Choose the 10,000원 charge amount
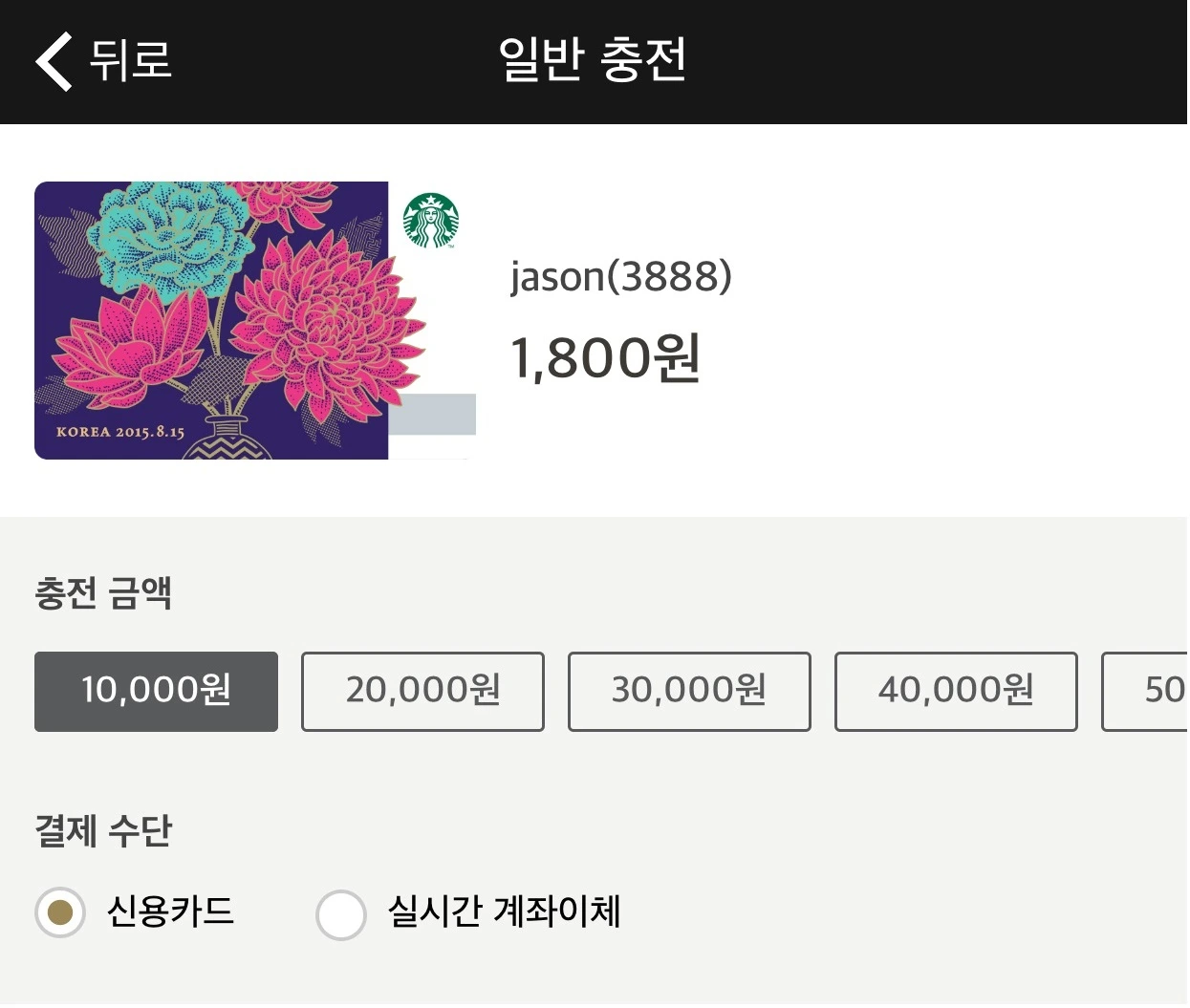Viewport: 1190px width, 1008px height. (156, 692)
